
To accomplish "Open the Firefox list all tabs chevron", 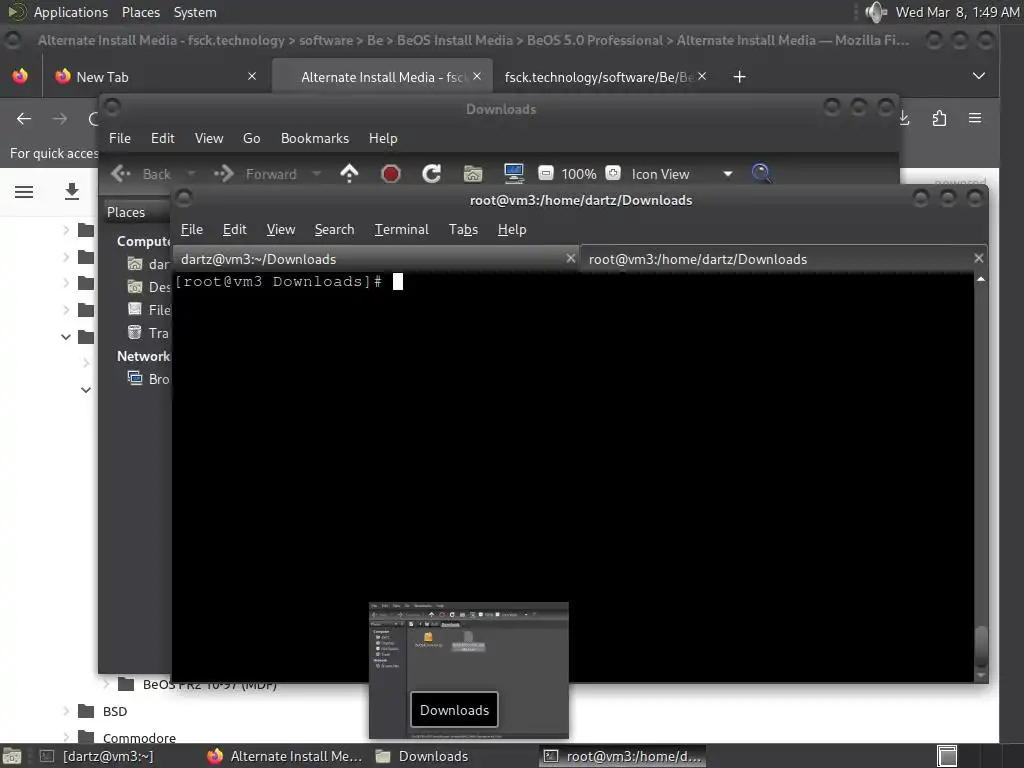I will [979, 76].
